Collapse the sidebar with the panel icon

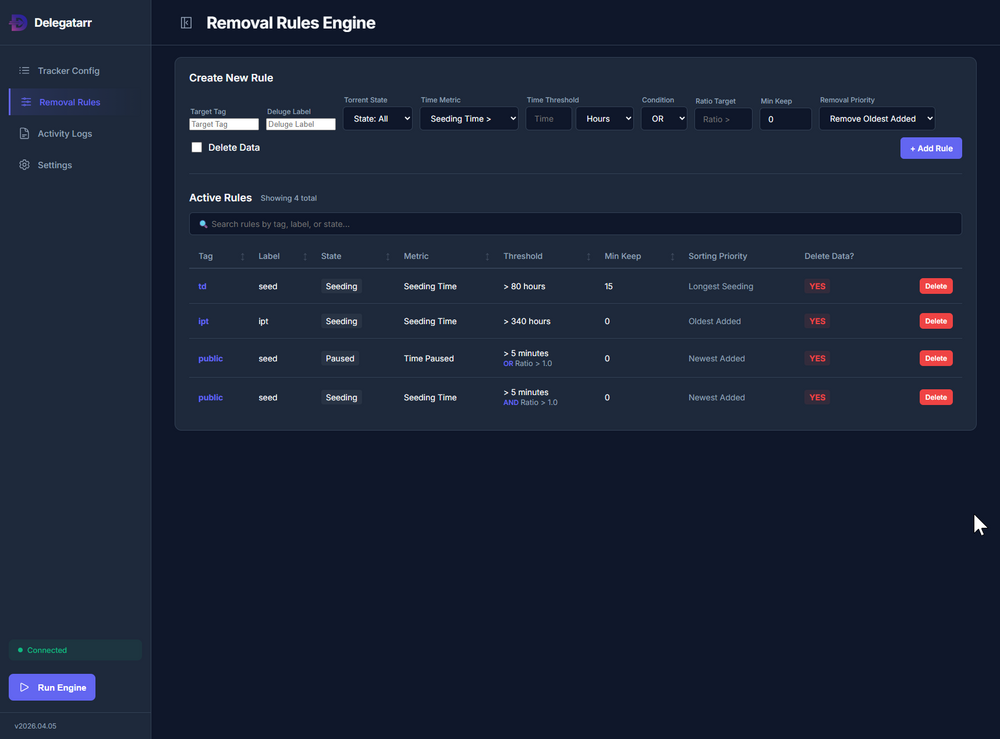coord(186,23)
